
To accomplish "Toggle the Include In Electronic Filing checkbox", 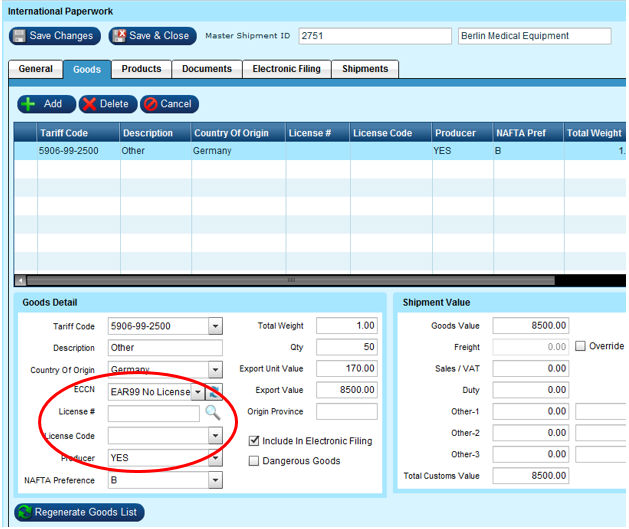I will [x=254, y=441].
